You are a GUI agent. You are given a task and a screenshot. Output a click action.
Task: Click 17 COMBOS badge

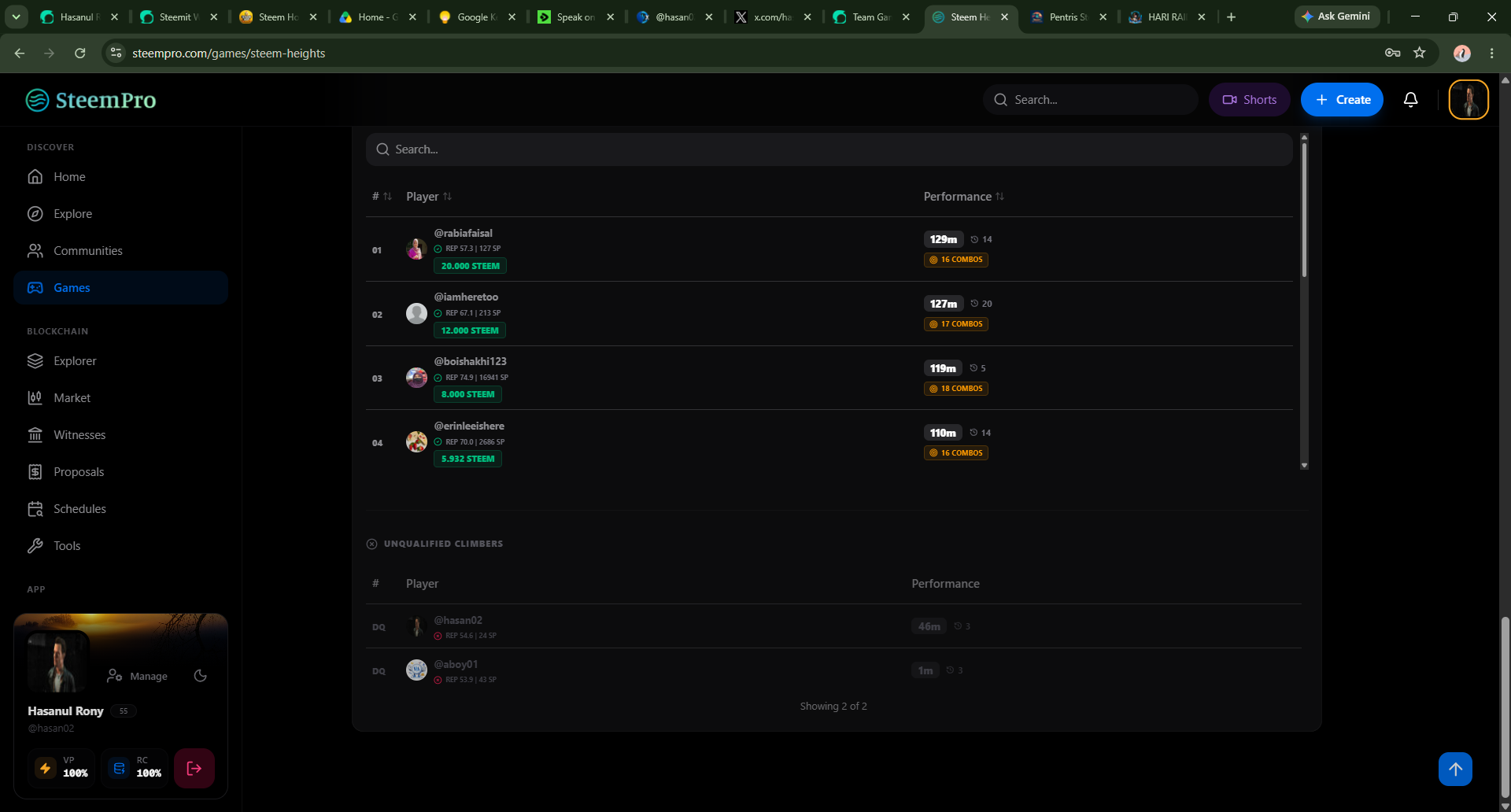(956, 324)
